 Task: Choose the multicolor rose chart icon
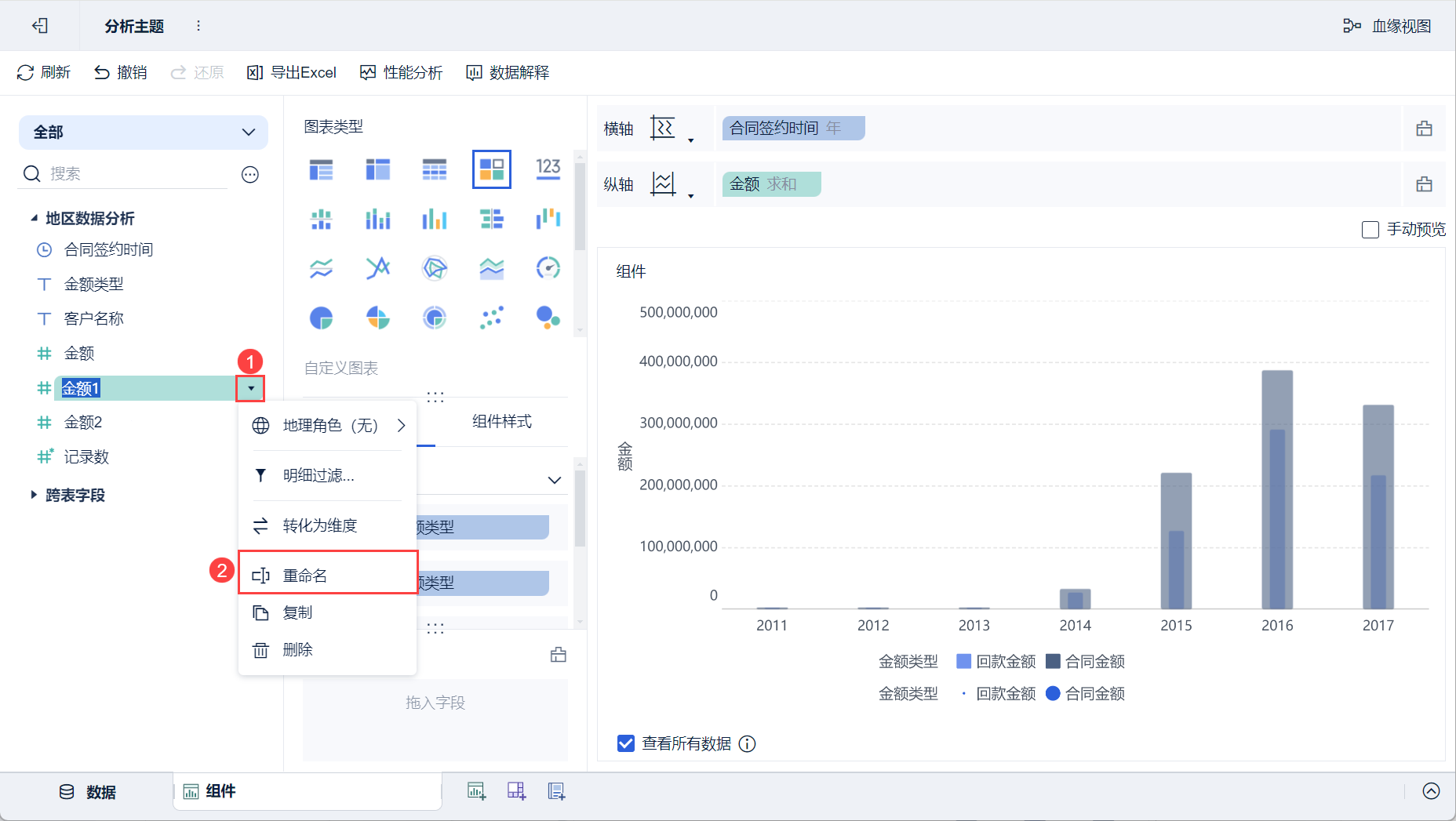click(378, 318)
